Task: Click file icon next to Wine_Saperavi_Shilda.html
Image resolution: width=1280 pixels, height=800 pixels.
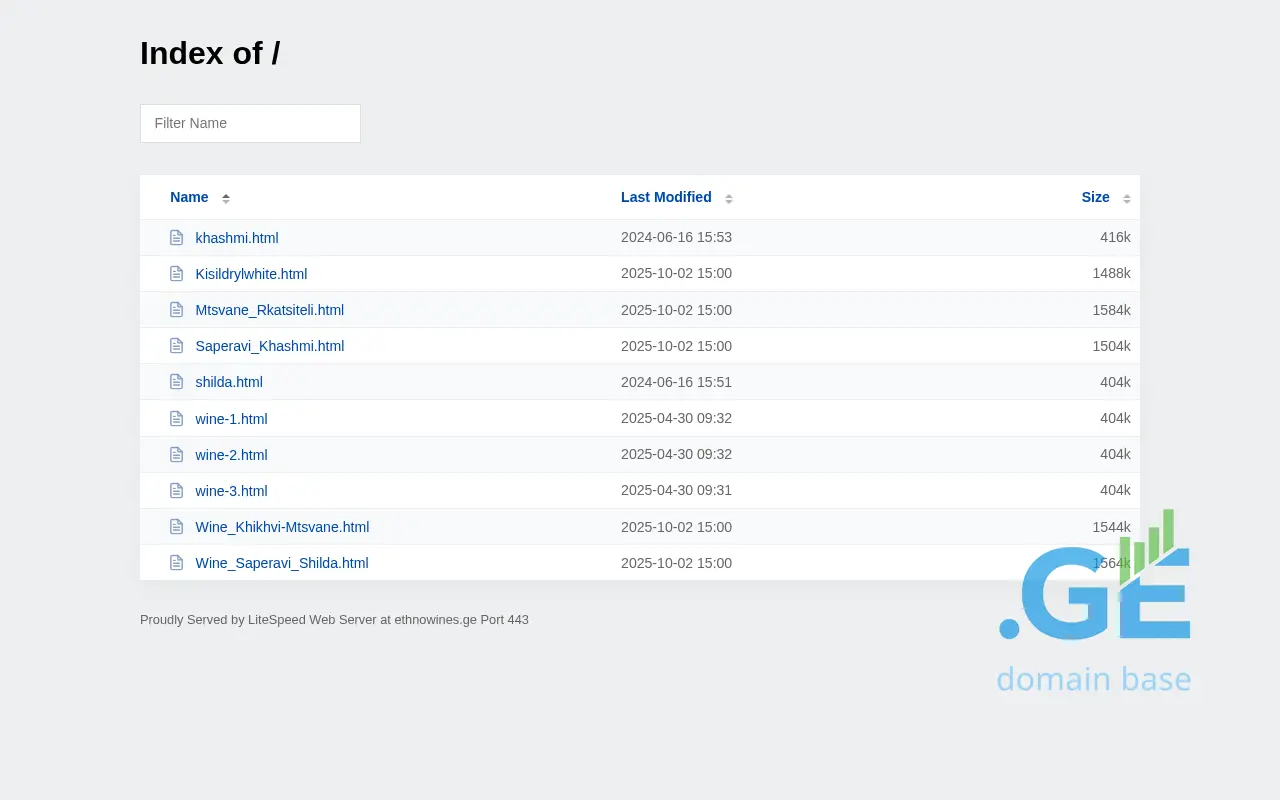Action: [177, 563]
